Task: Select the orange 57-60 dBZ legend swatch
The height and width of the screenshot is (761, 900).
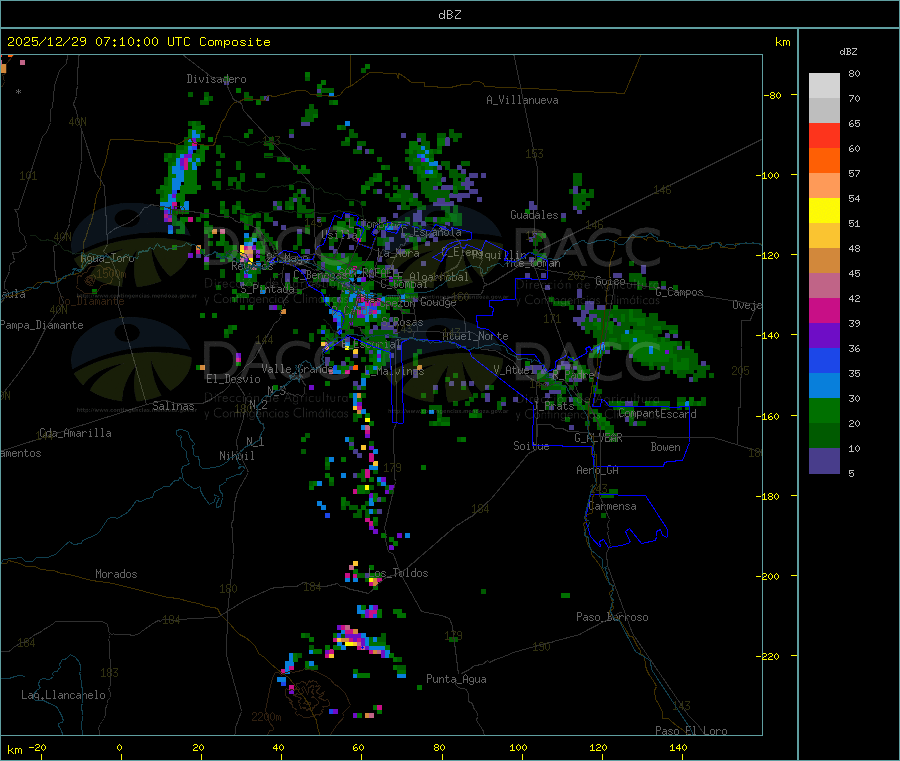Action: point(824,161)
